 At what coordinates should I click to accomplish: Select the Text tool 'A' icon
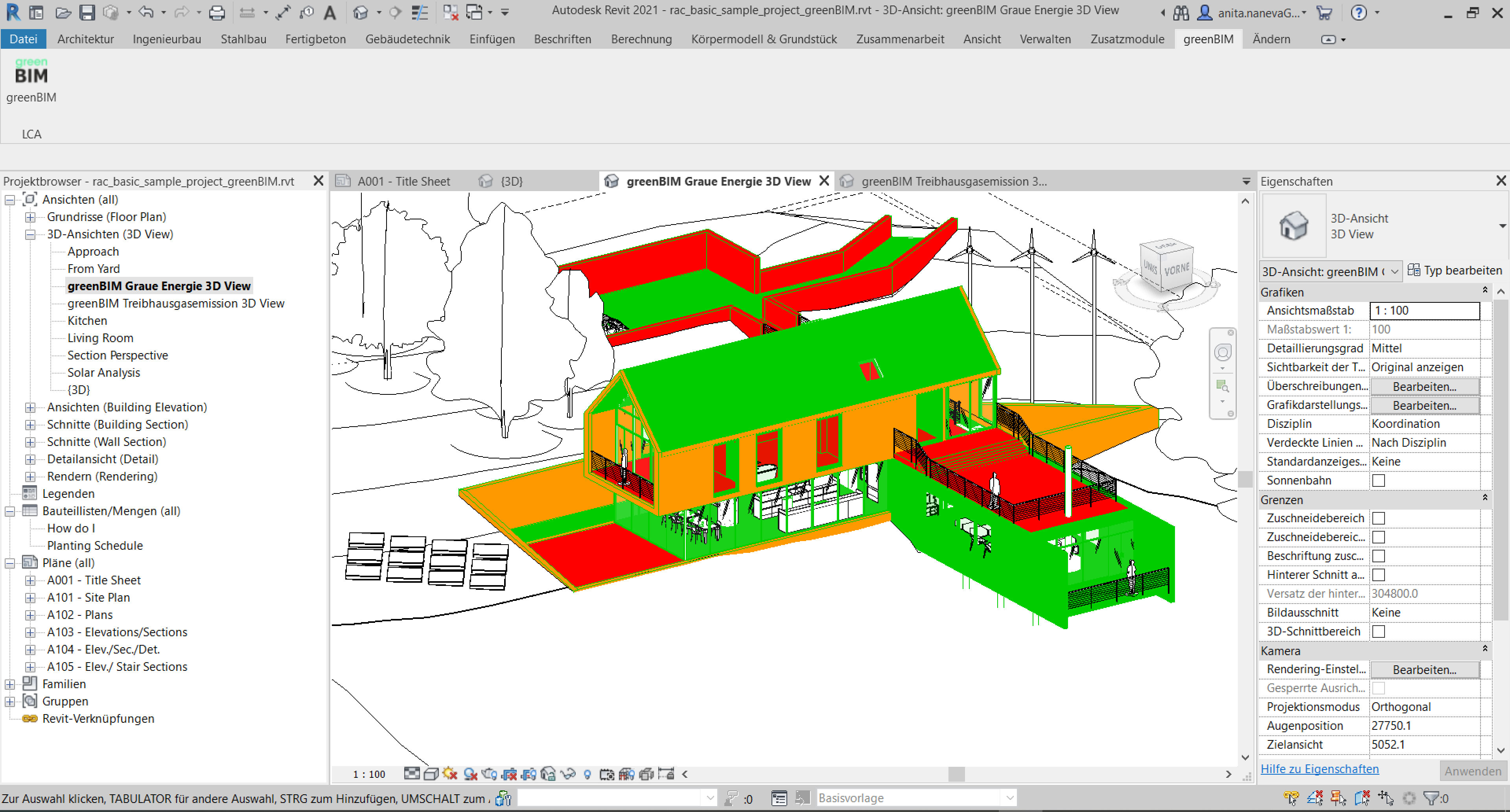330,12
